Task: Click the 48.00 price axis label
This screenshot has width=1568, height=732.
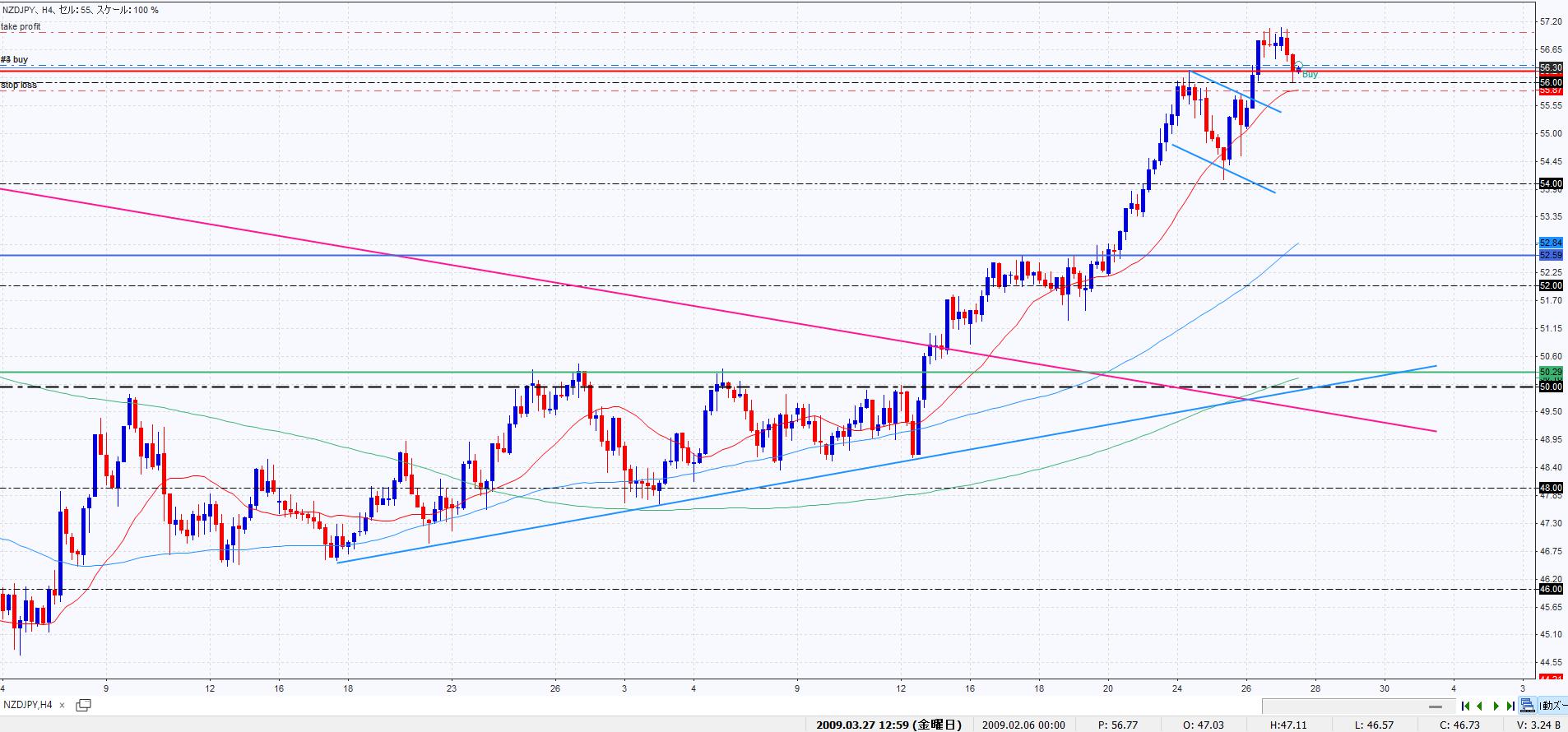Action: [x=1550, y=488]
